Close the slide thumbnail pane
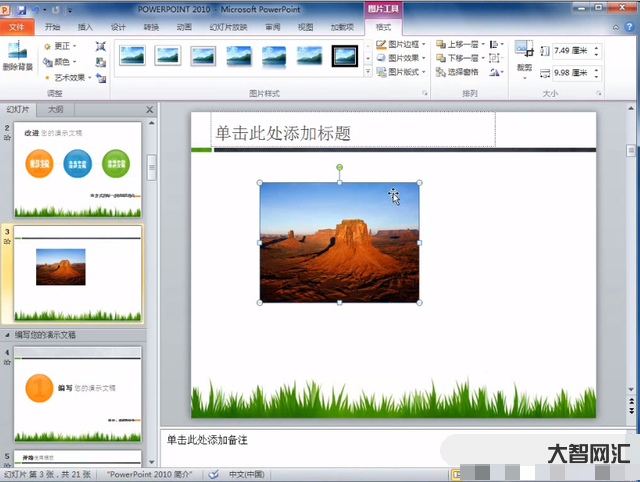 (150, 109)
